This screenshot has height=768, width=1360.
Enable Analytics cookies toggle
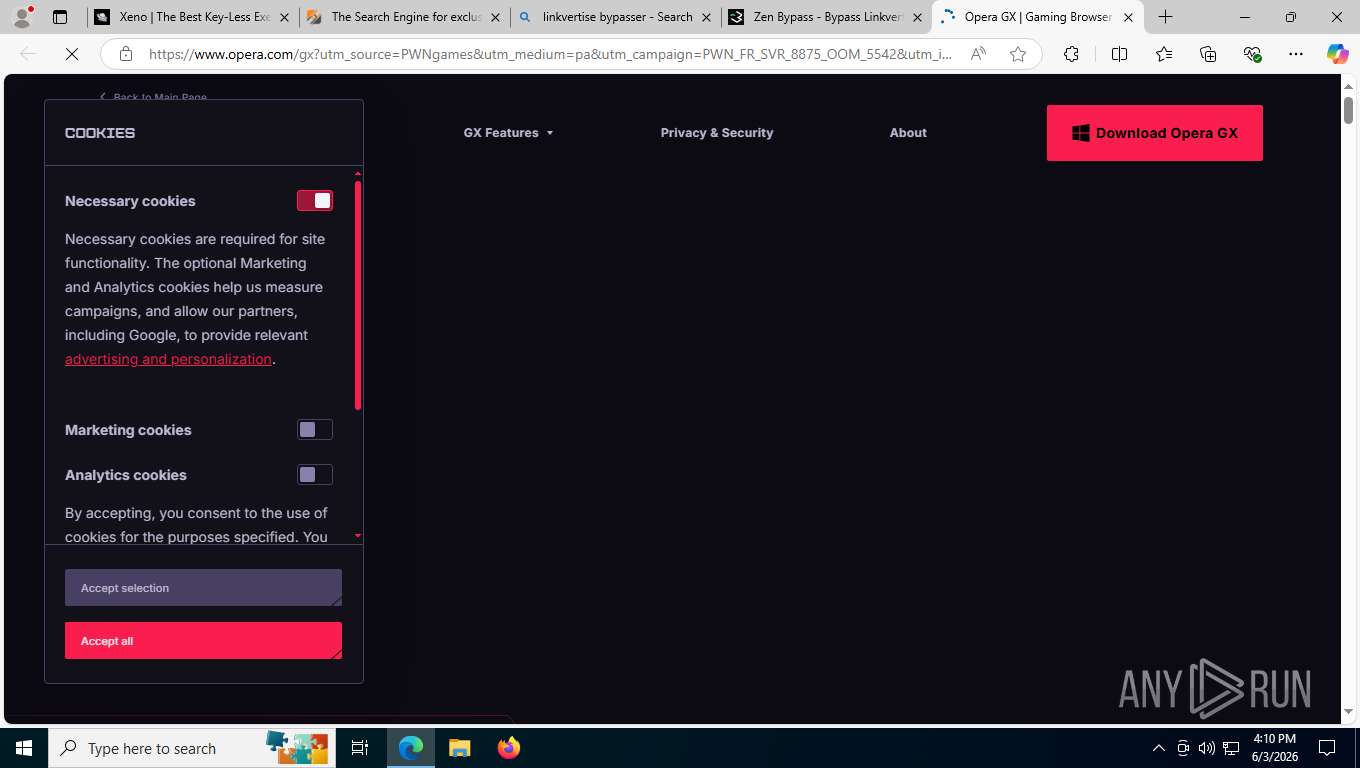315,475
